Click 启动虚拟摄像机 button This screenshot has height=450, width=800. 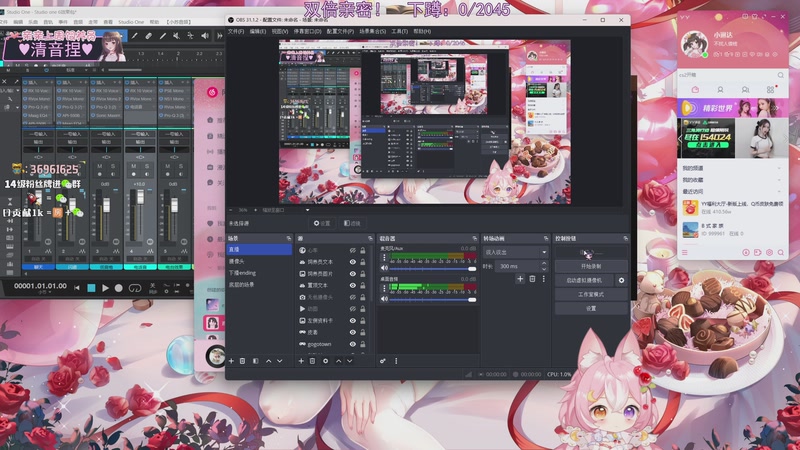coord(584,280)
